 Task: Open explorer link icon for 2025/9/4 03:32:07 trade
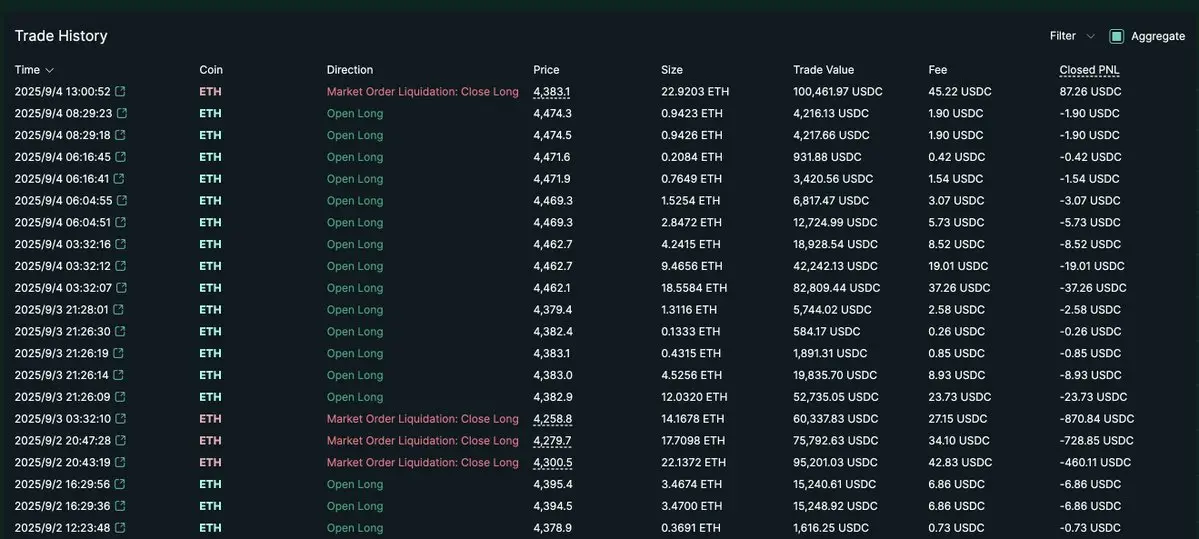[121, 287]
